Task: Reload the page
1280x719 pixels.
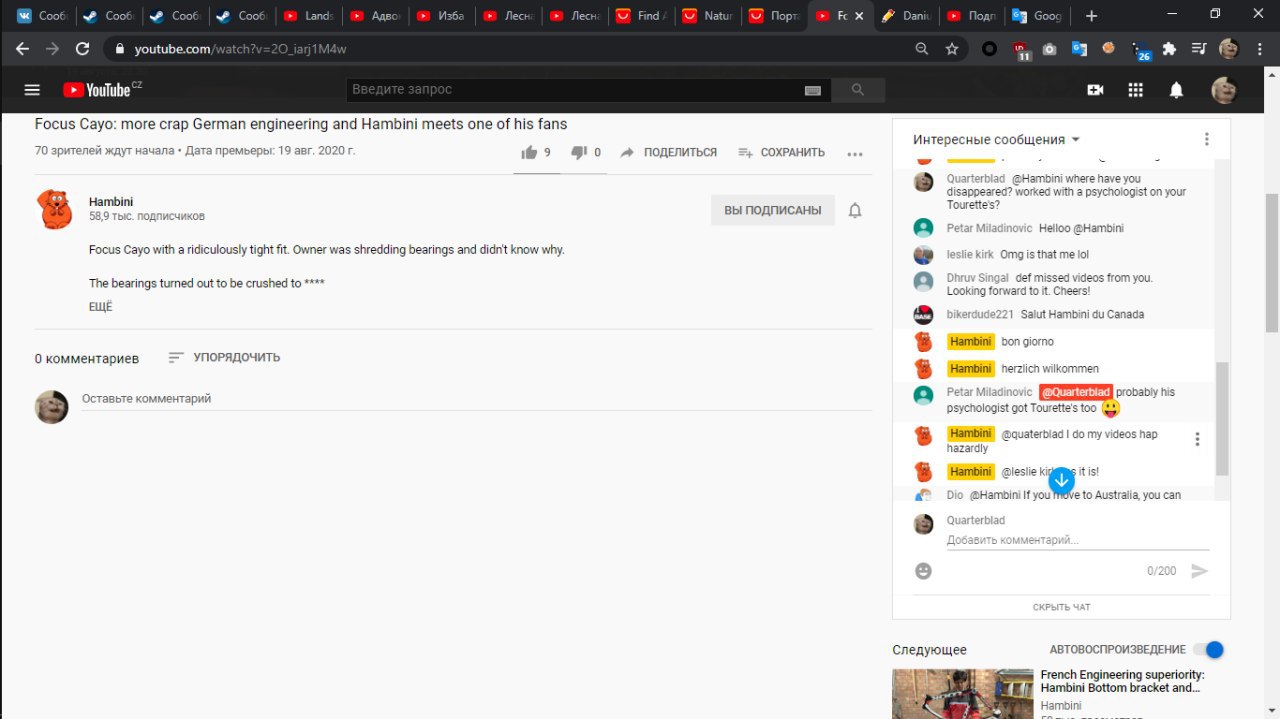Action: 82,48
